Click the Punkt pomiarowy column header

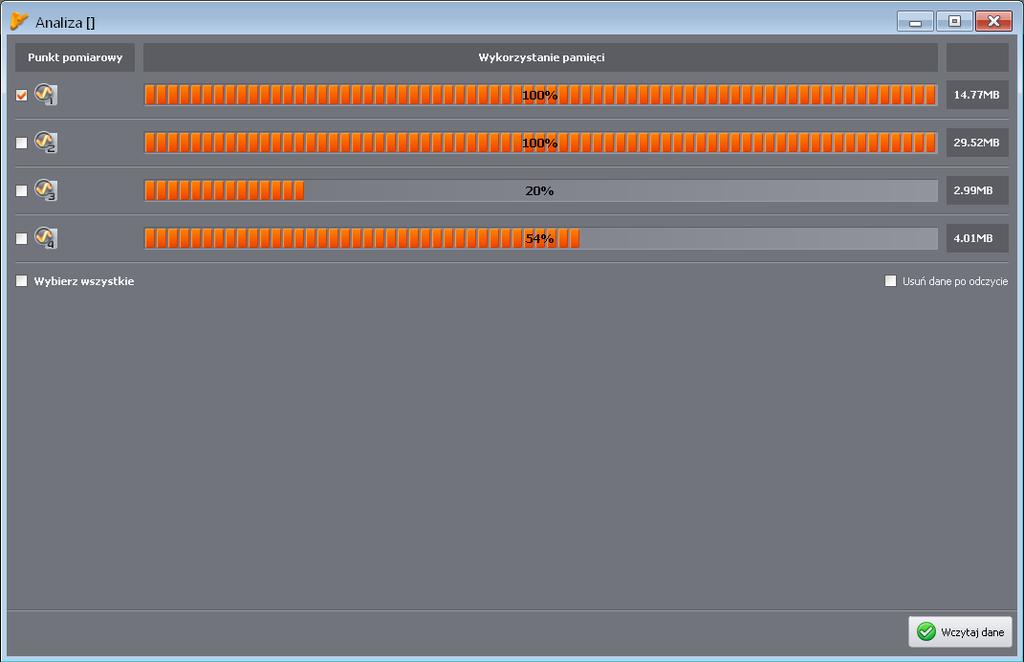[74, 57]
